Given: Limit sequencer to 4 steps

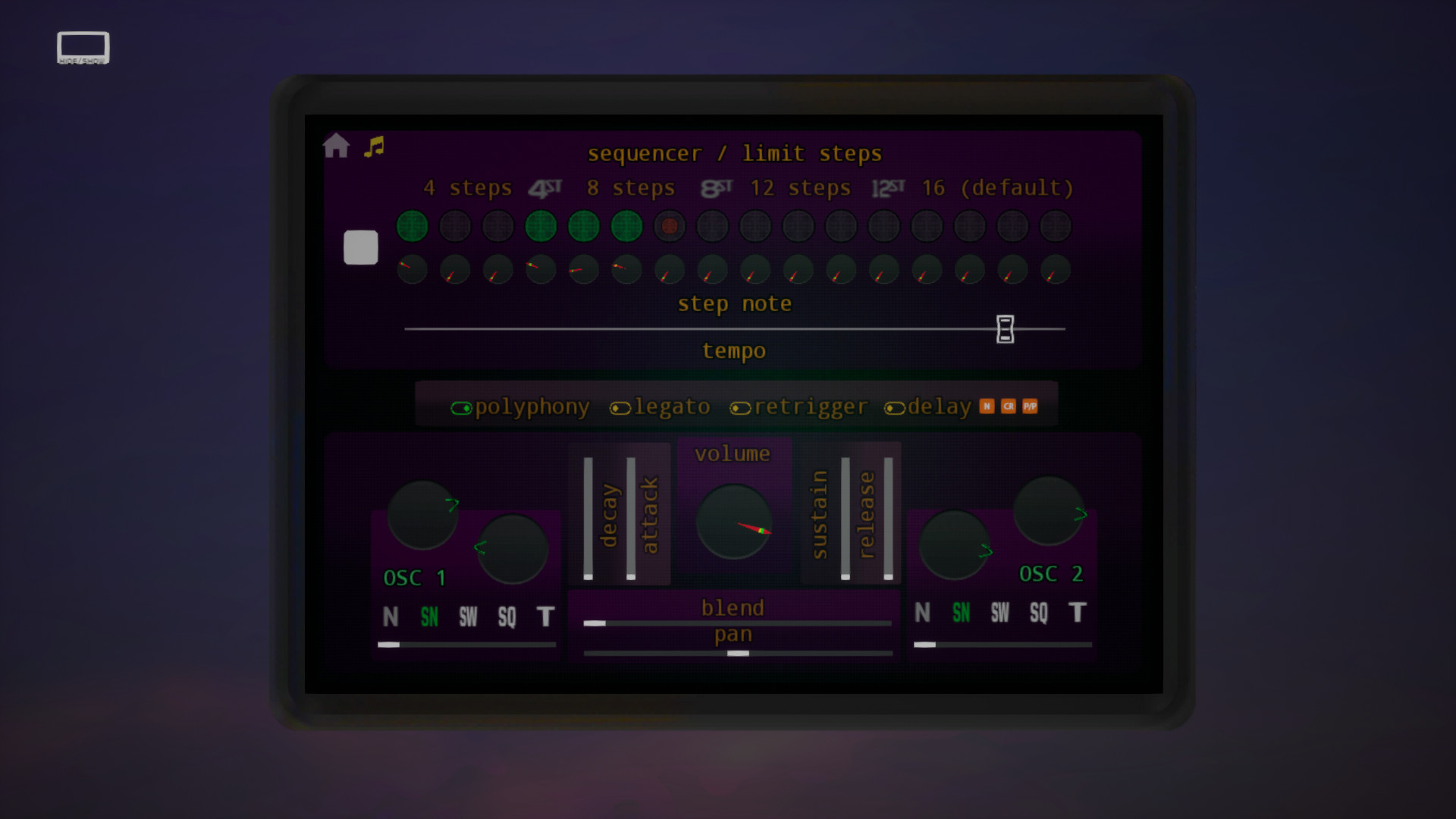Looking at the screenshot, I should [468, 188].
